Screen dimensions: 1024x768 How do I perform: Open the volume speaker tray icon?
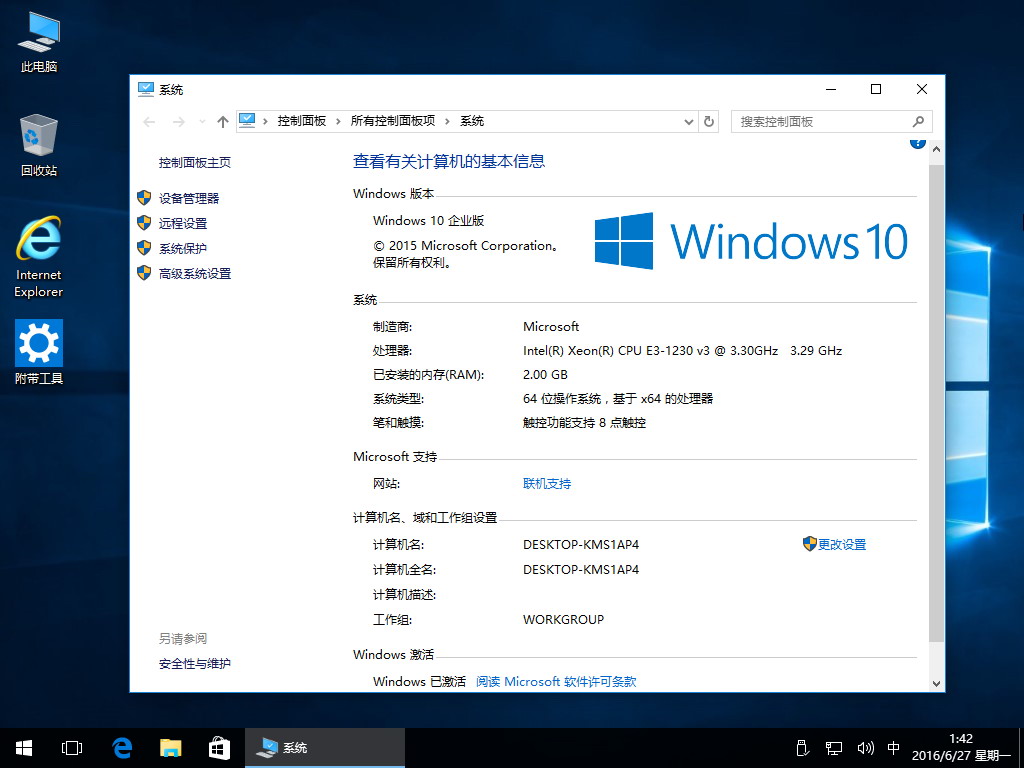coord(865,748)
